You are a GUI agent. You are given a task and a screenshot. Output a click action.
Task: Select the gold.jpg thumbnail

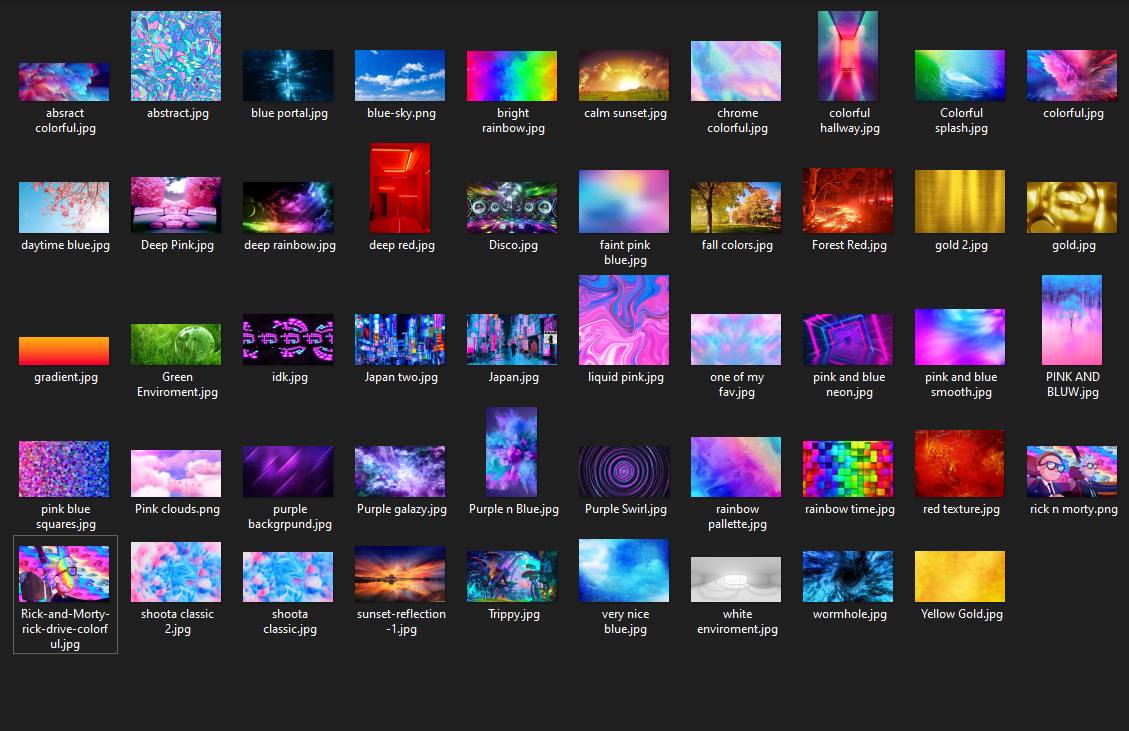pos(1072,207)
